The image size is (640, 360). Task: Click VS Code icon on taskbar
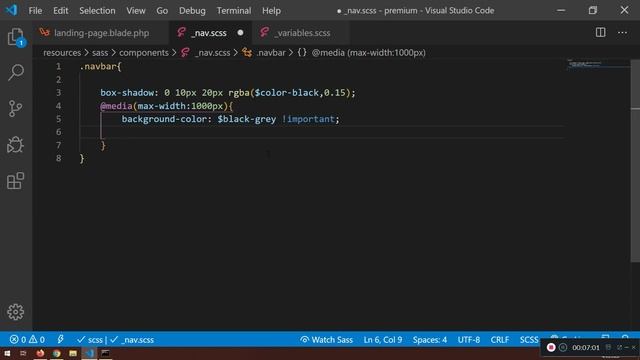coord(89,353)
